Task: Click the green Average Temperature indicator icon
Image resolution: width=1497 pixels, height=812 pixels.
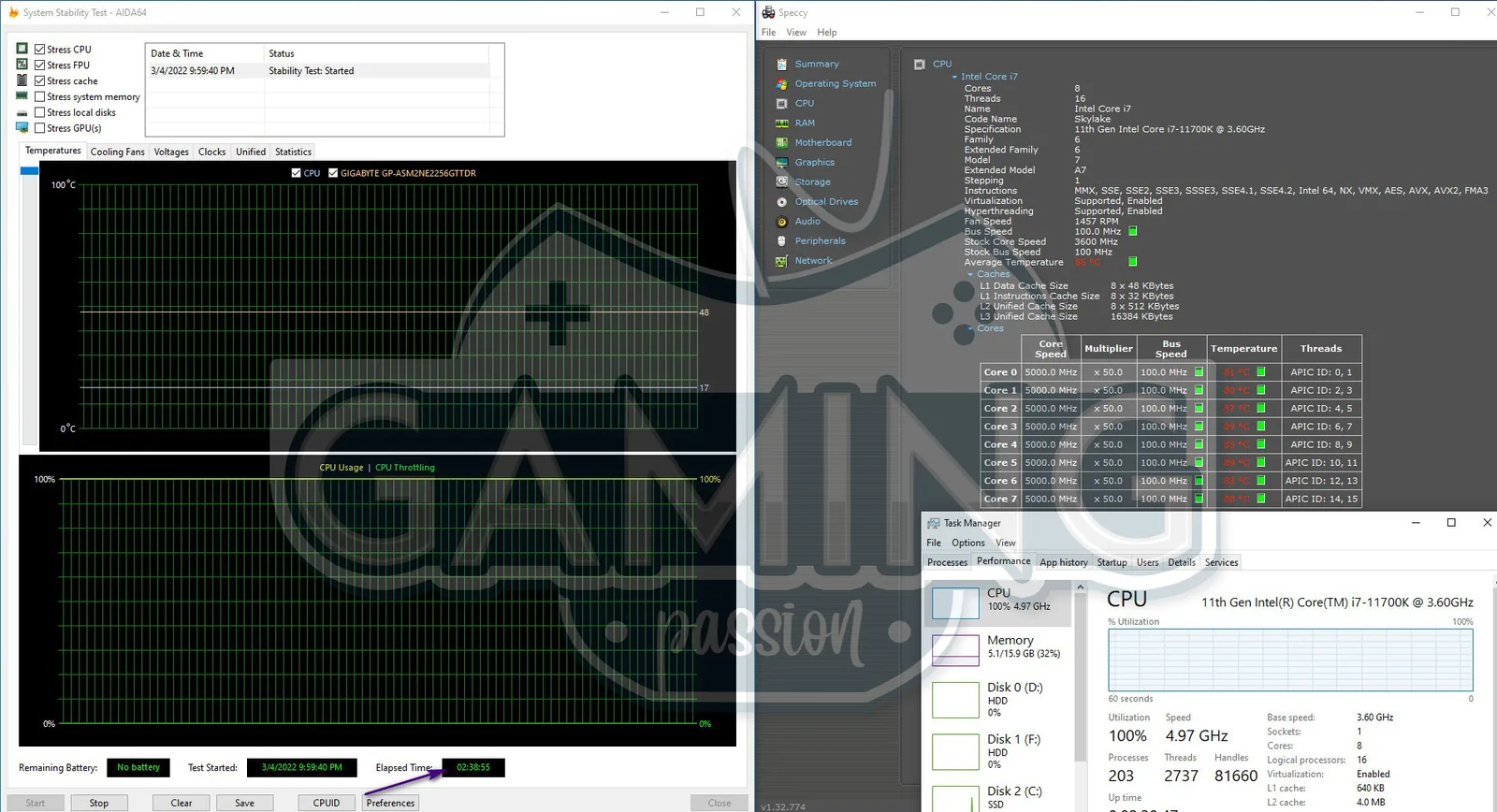Action: pos(1132,262)
